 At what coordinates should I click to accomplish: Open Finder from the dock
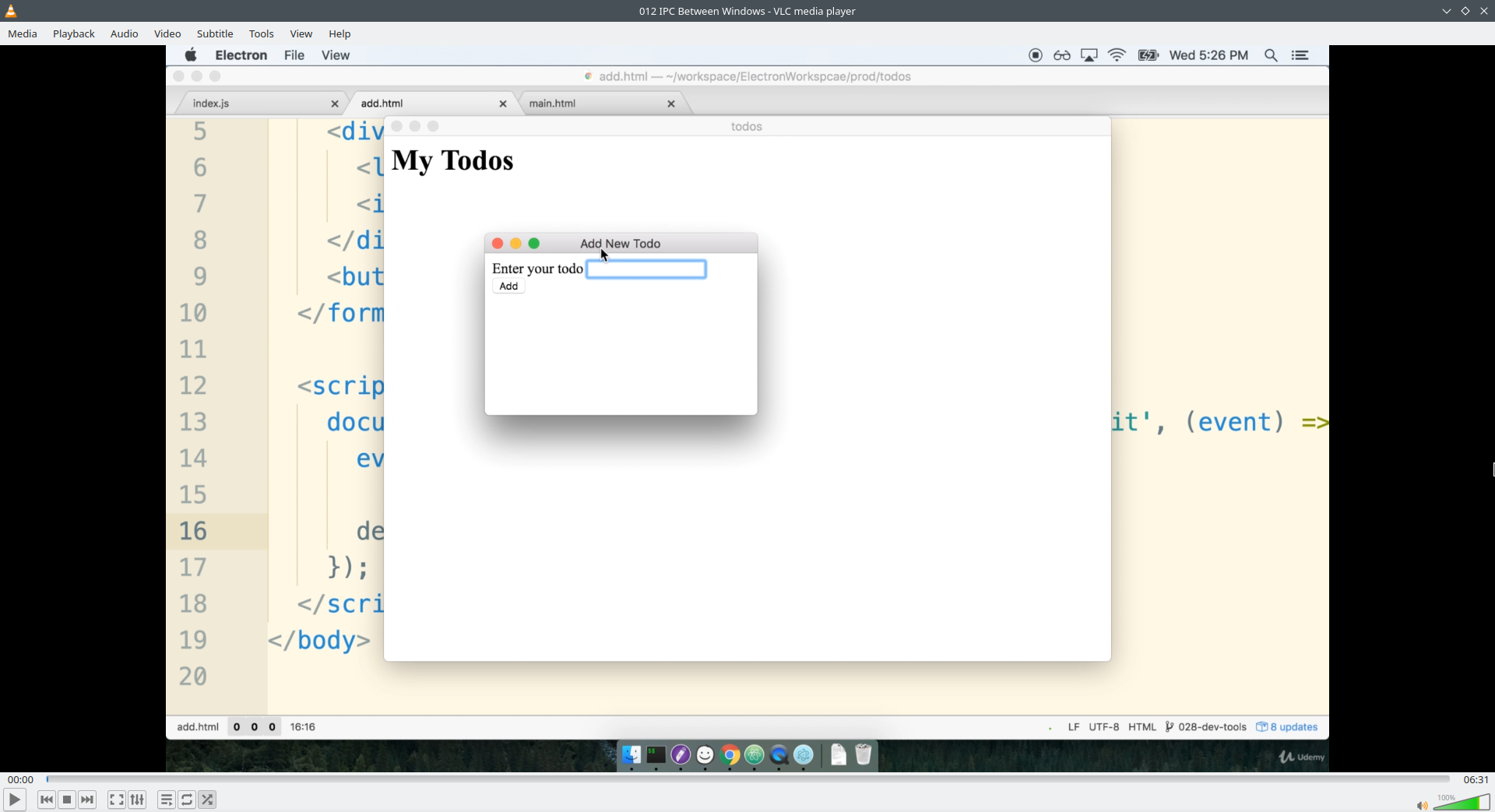pos(631,754)
